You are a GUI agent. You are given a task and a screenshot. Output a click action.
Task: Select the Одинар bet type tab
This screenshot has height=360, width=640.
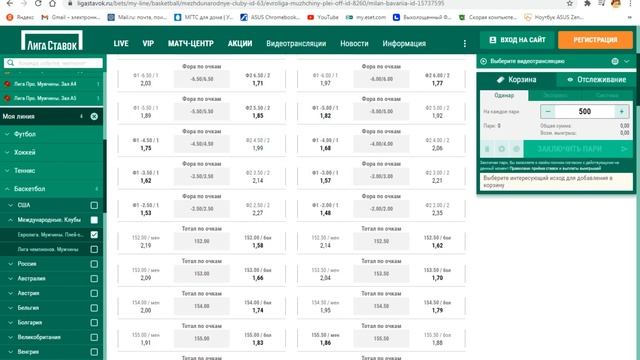504,96
